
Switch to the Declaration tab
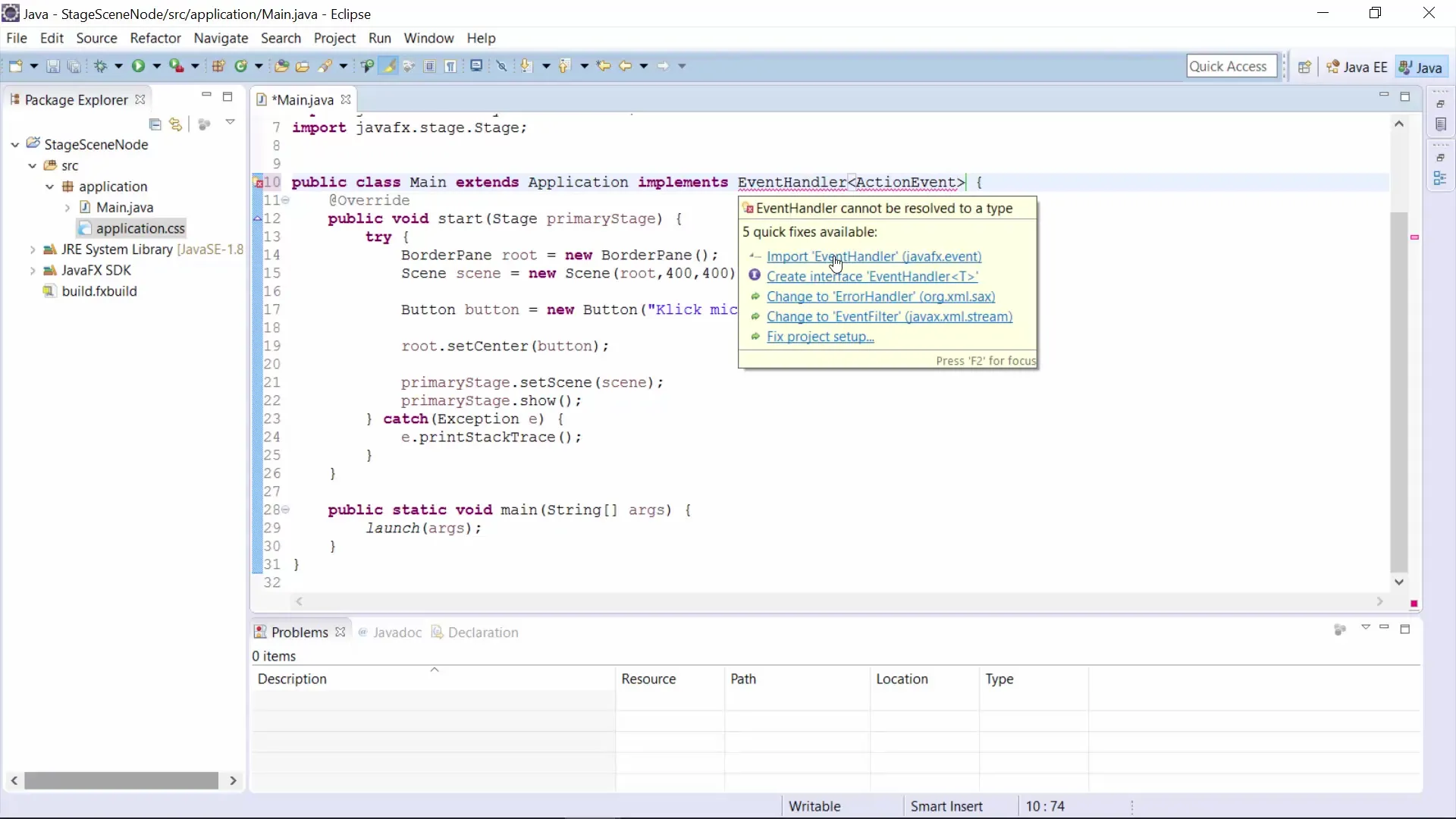pyautogui.click(x=475, y=632)
